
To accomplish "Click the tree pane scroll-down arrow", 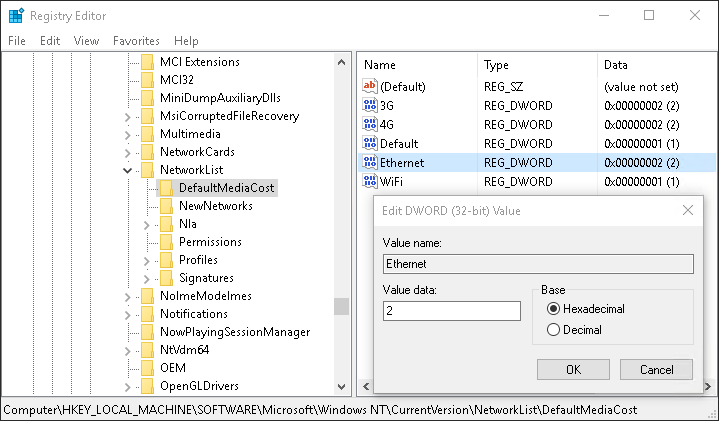I will [341, 387].
